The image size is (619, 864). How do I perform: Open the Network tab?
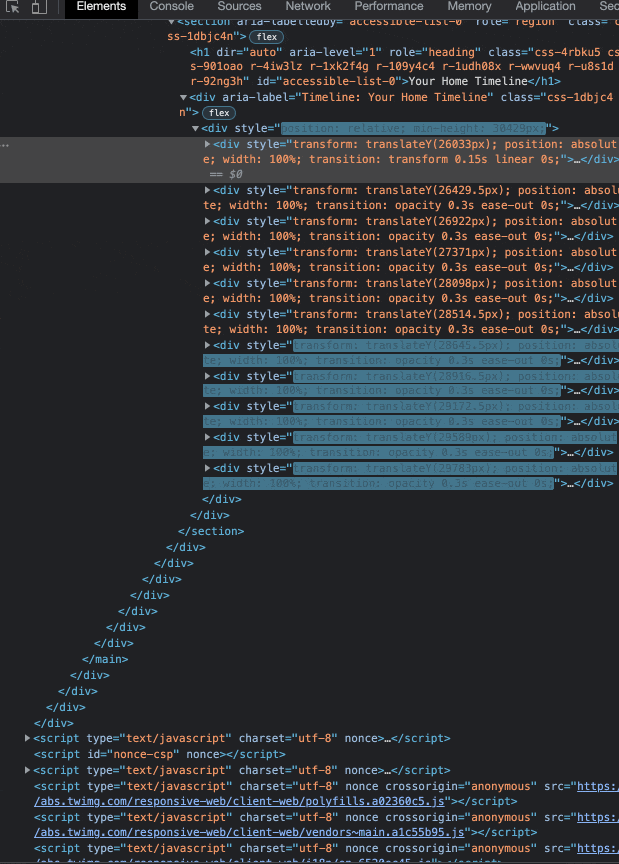pos(308,7)
